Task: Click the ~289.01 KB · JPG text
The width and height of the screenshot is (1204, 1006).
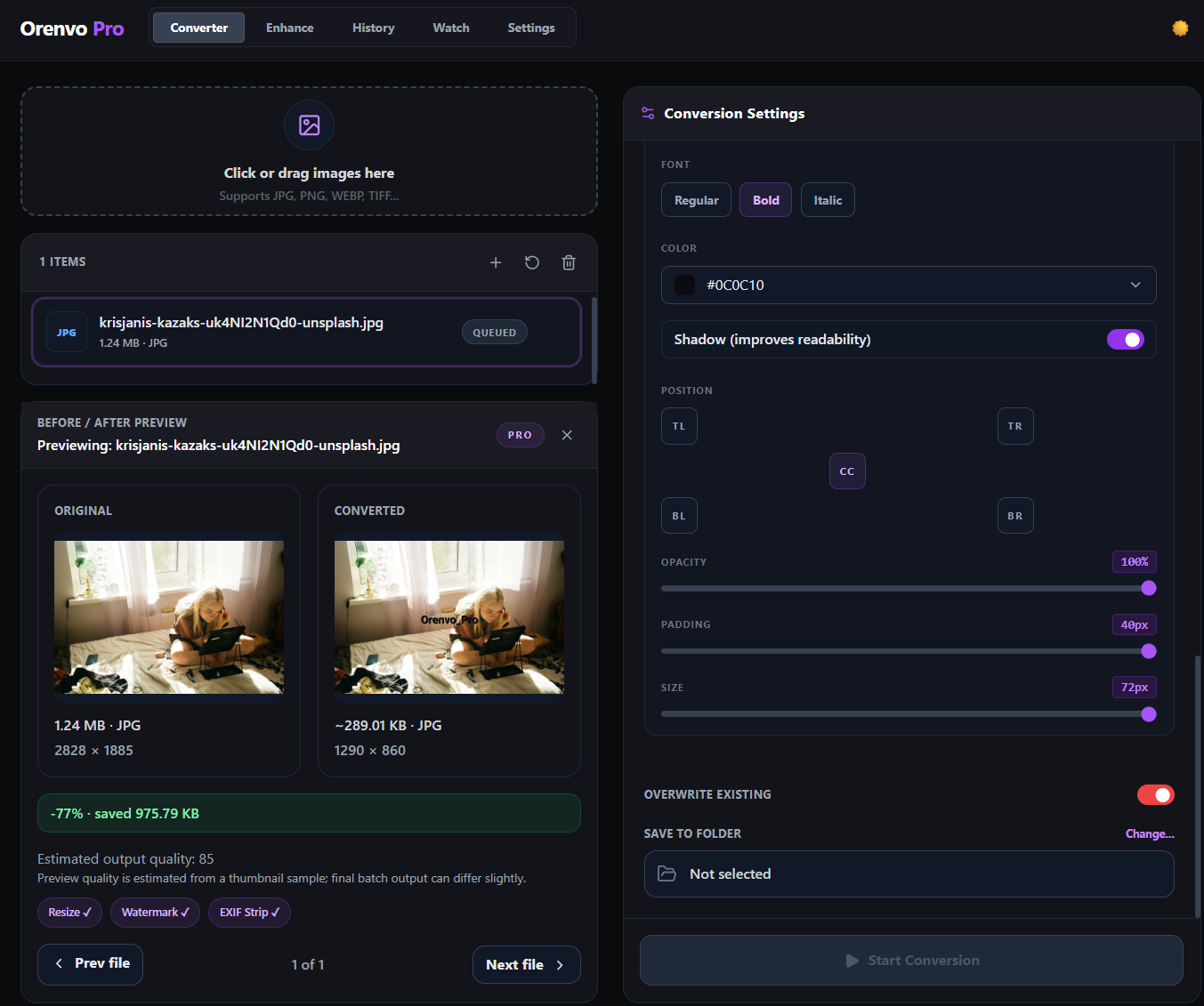Action: click(x=388, y=726)
